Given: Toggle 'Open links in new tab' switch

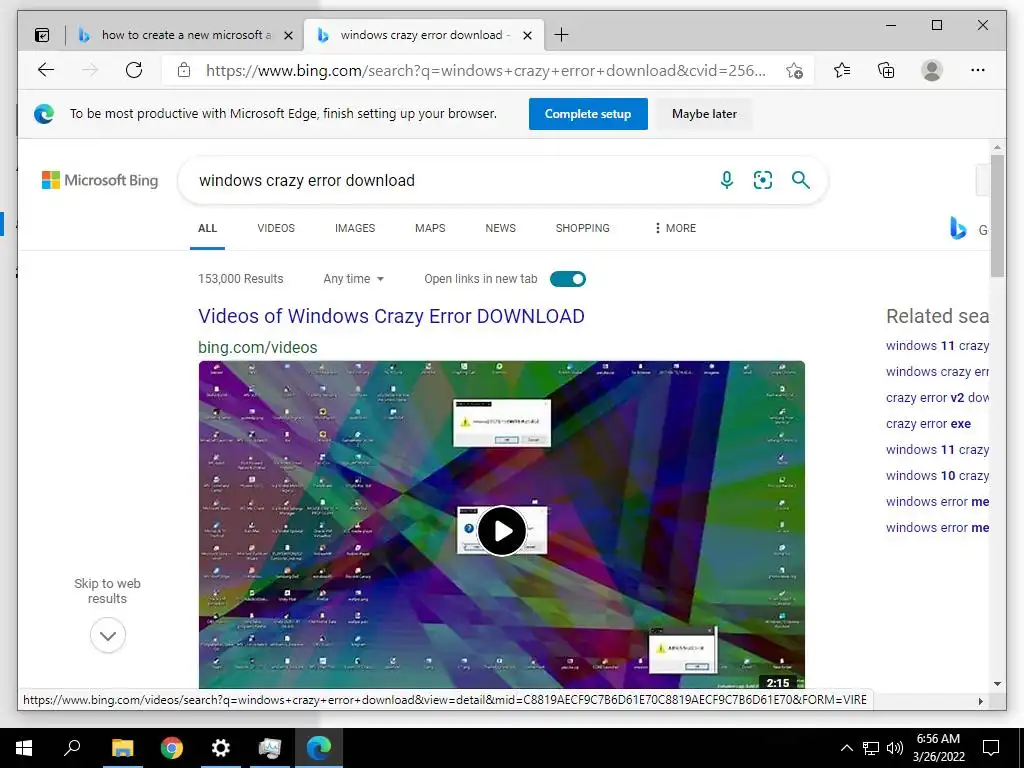Looking at the screenshot, I should (x=568, y=279).
